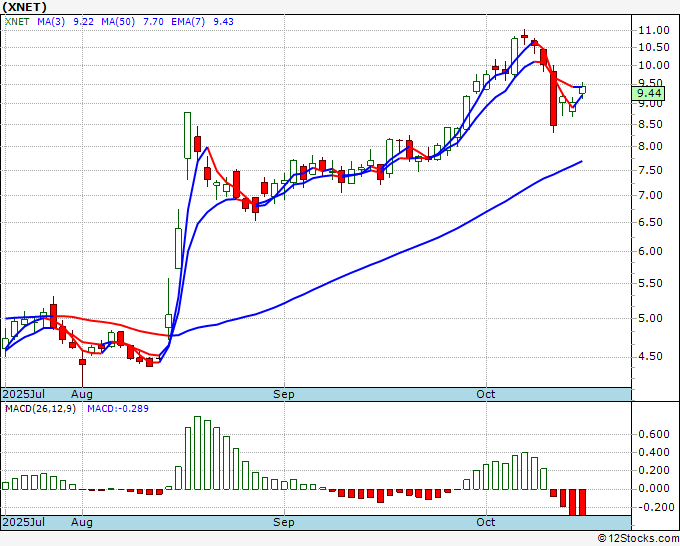The image size is (680, 546).
Task: Click the 50-day moving average line end
Action: click(581, 162)
